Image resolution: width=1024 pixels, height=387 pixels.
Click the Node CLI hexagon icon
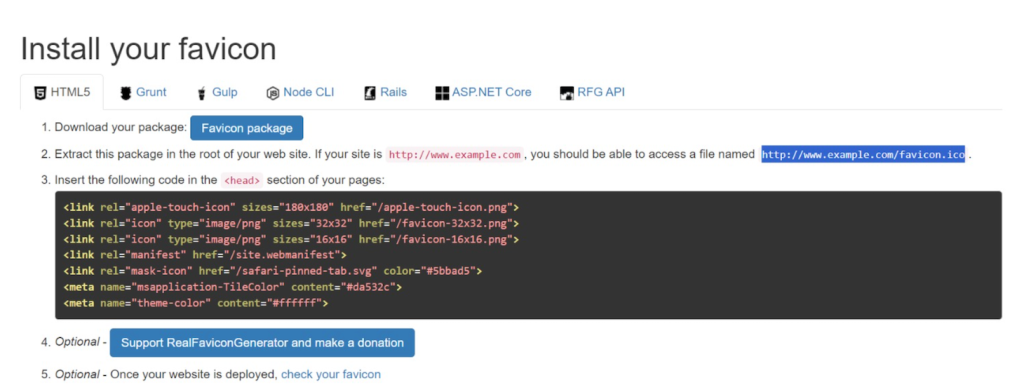[273, 93]
